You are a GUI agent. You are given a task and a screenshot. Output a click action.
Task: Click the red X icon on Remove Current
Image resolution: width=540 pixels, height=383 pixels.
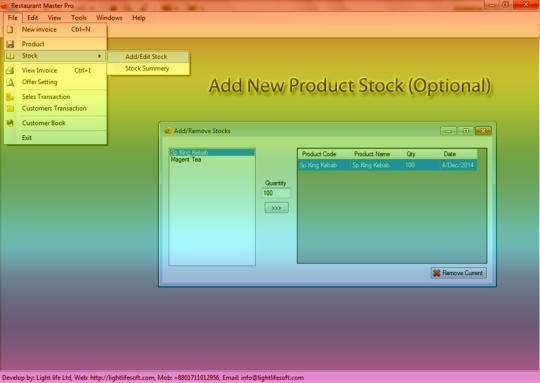437,273
